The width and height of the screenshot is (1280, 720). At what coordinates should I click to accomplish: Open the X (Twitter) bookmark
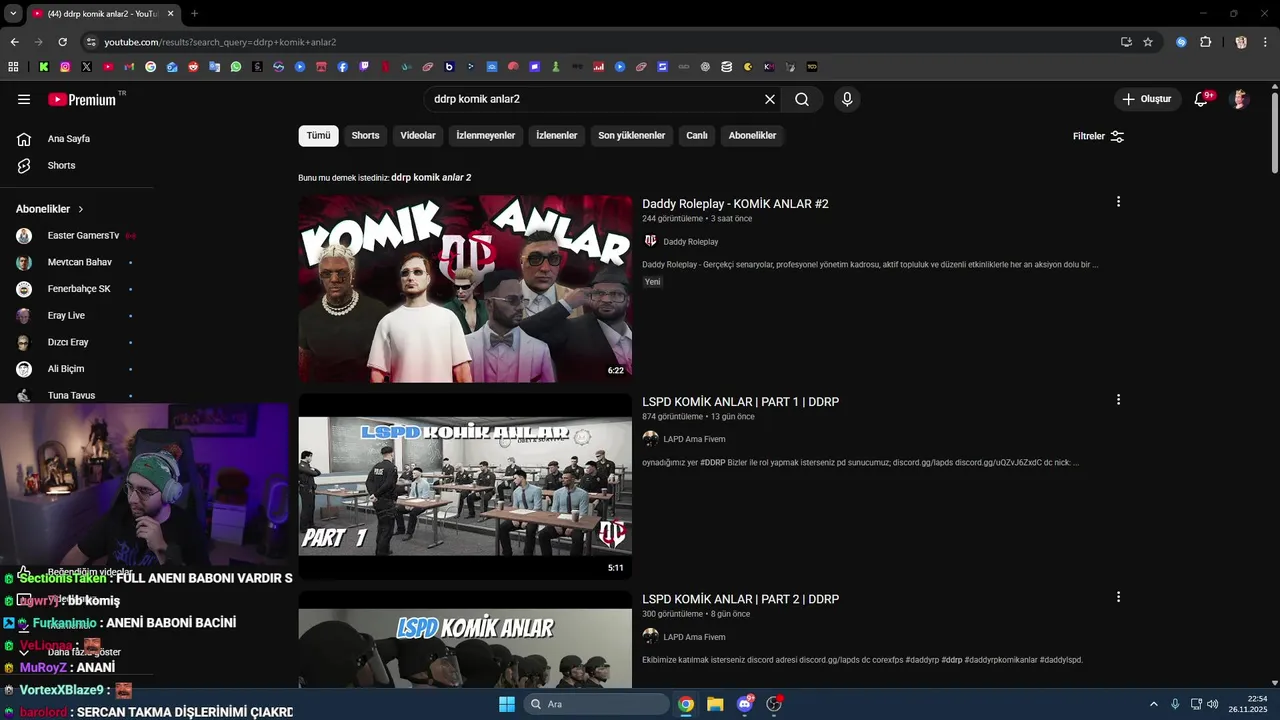click(x=87, y=67)
